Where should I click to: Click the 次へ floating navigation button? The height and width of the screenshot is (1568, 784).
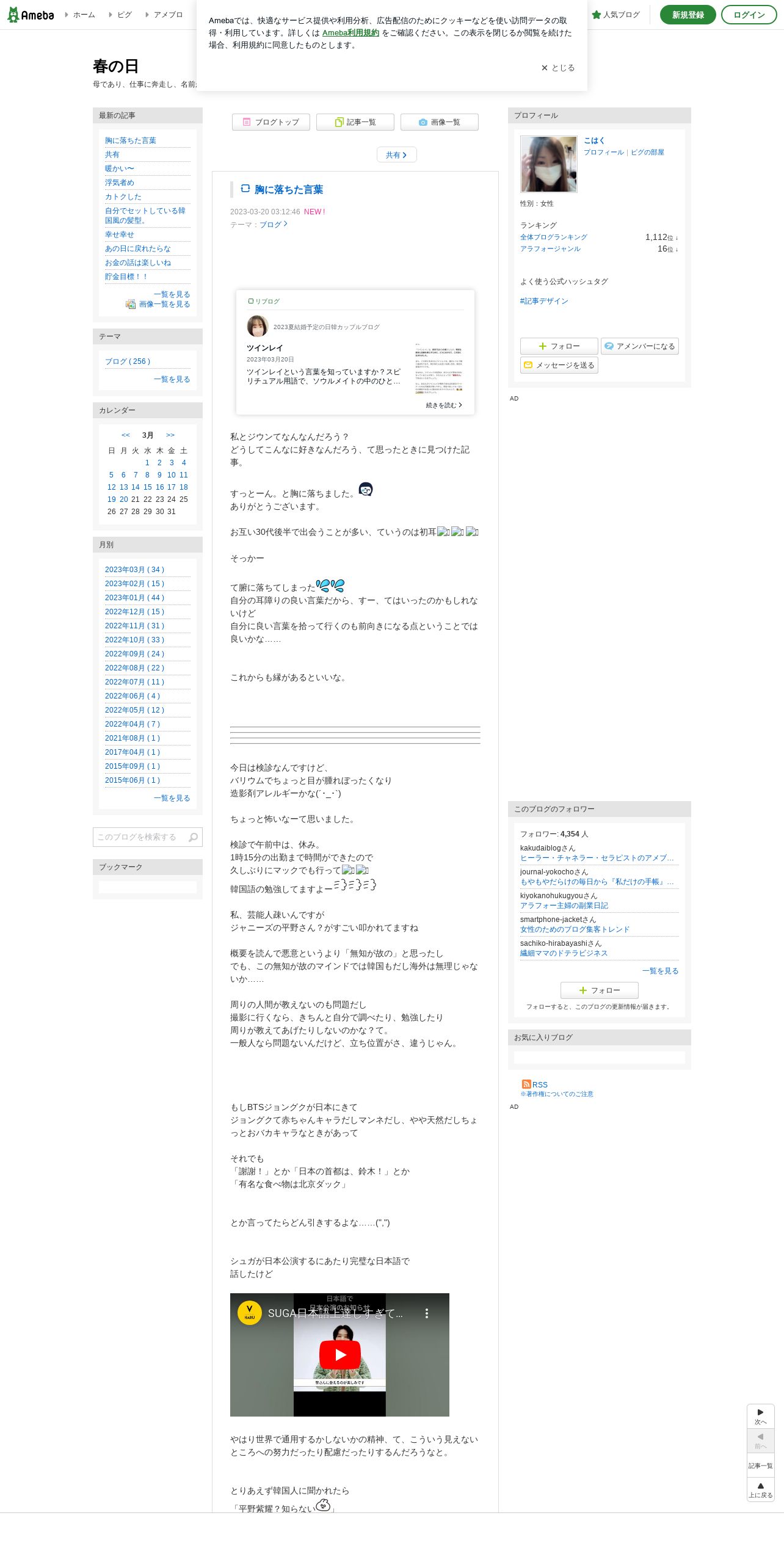760,1417
